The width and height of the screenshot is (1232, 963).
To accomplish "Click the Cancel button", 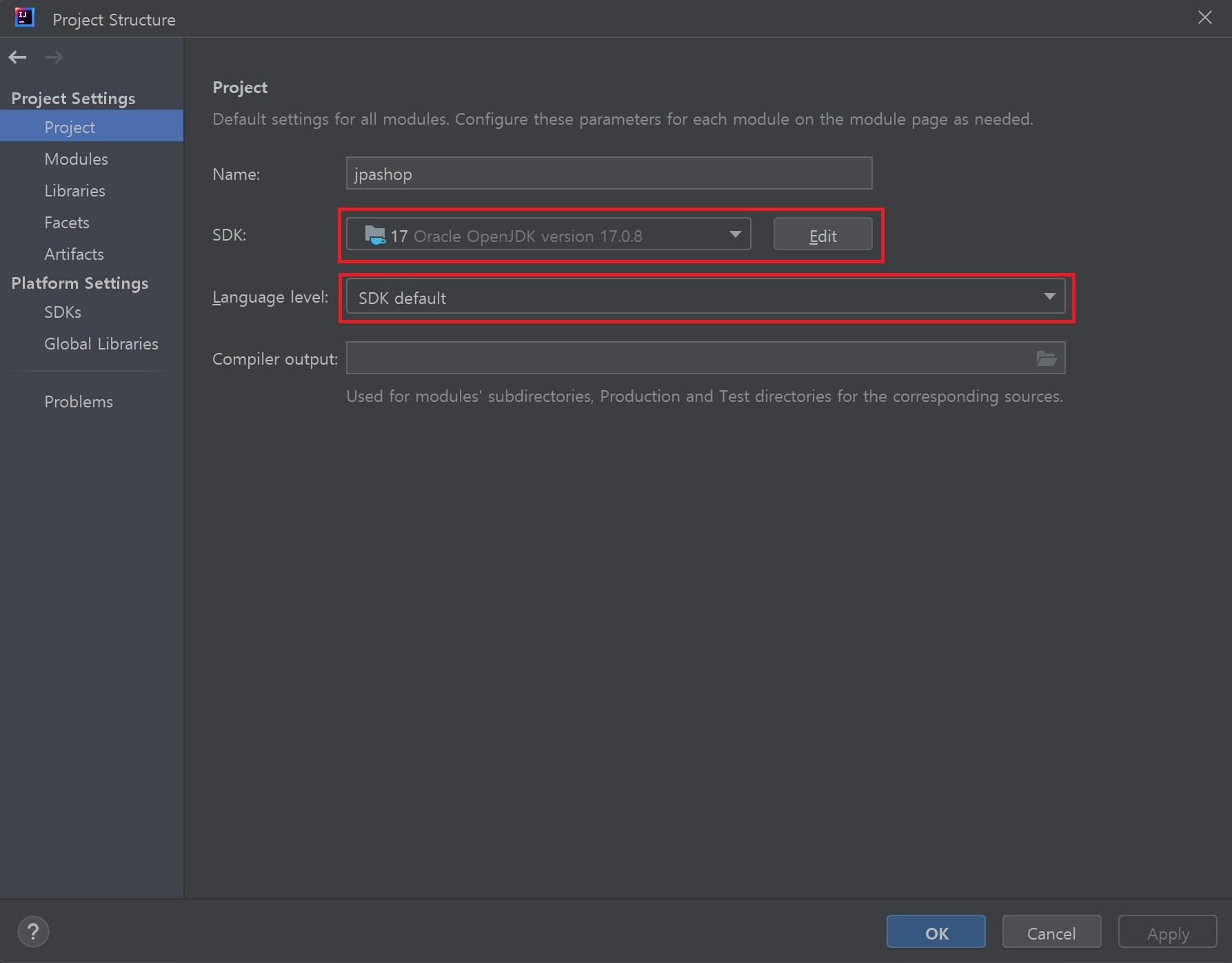I will [1051, 933].
